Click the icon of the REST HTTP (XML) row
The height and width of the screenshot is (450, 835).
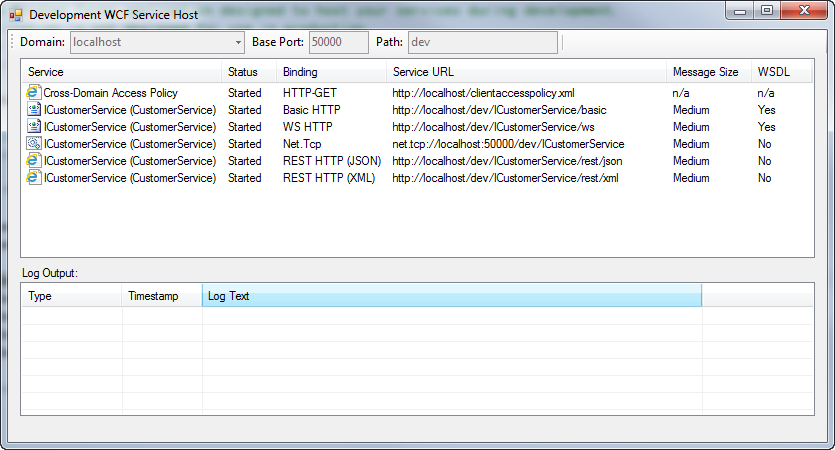click(x=33, y=177)
